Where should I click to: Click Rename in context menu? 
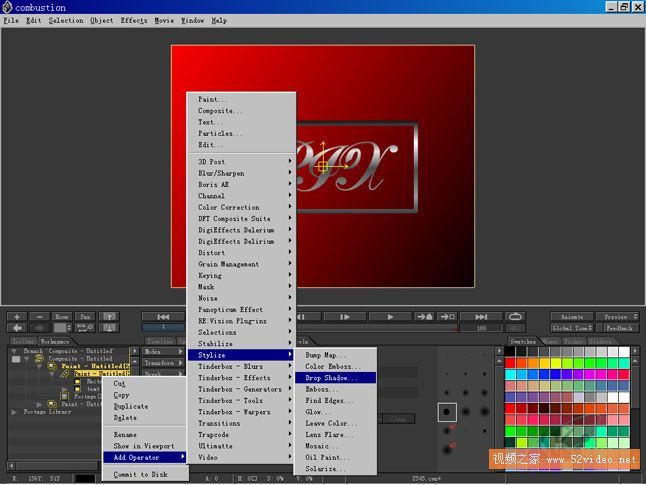pos(144,434)
